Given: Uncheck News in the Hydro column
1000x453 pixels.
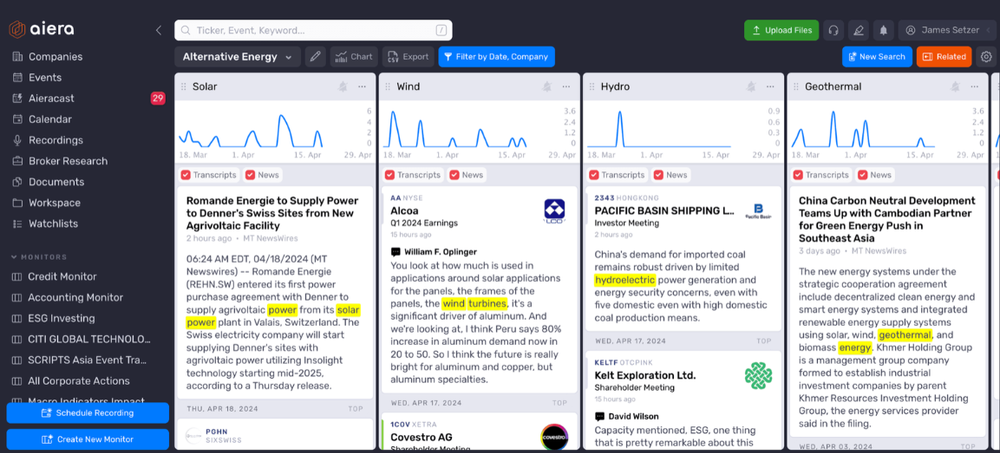Looking at the screenshot, I should pos(658,175).
